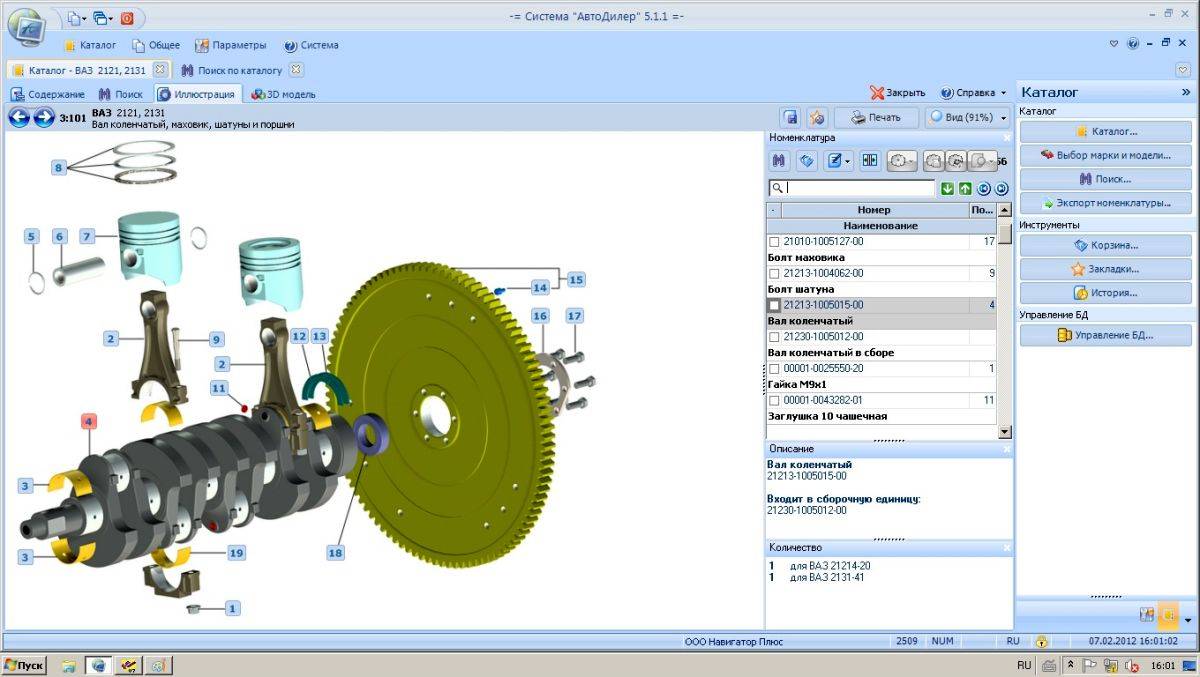Open Корзина... in the sidebar
This screenshot has height=677, width=1200.
coord(1105,245)
